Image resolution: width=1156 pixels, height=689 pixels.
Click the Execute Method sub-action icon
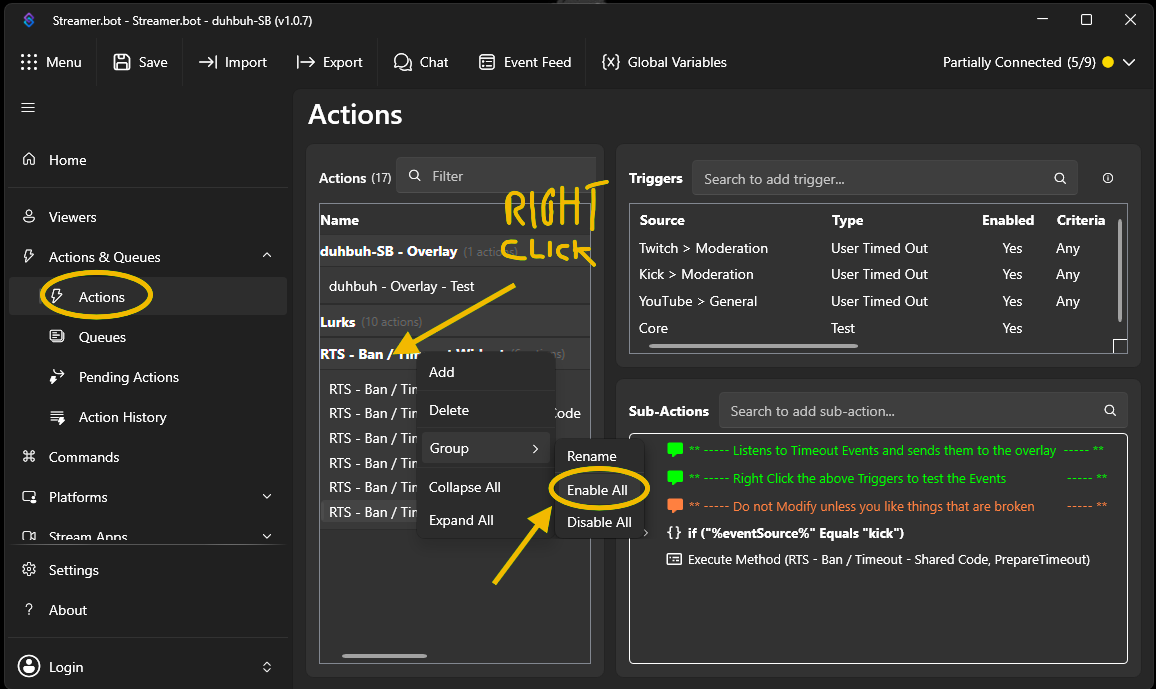[x=674, y=559]
